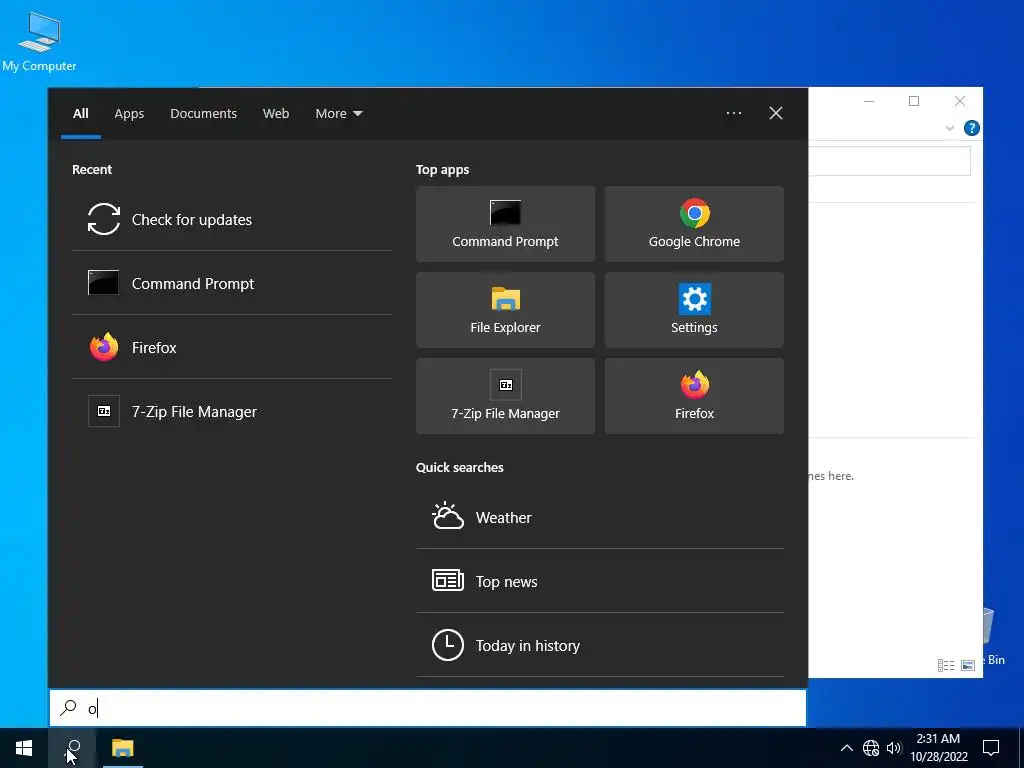Expand the ribbon chevron in background window
The width and height of the screenshot is (1024, 768).
click(x=950, y=129)
